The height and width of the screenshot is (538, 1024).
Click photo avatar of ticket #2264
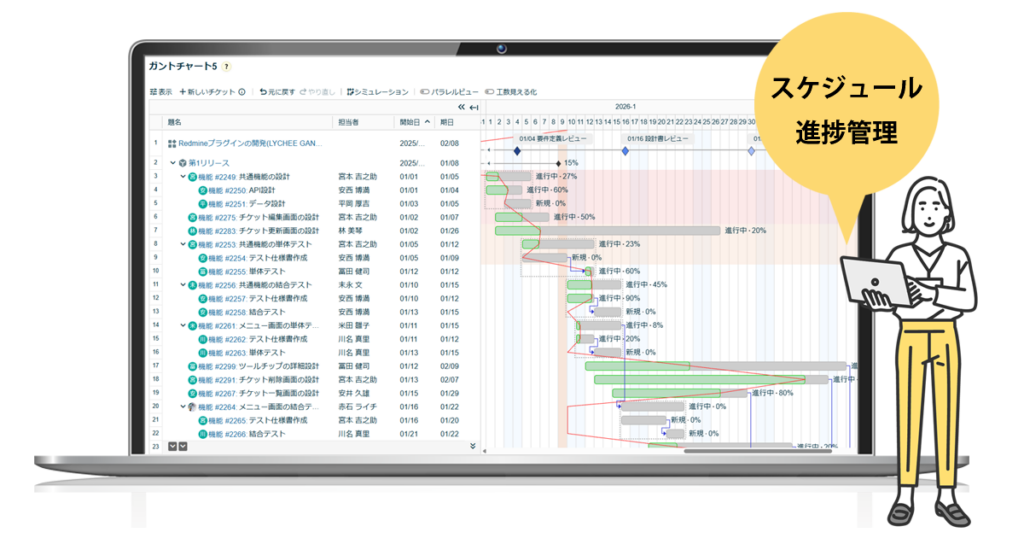pos(193,407)
